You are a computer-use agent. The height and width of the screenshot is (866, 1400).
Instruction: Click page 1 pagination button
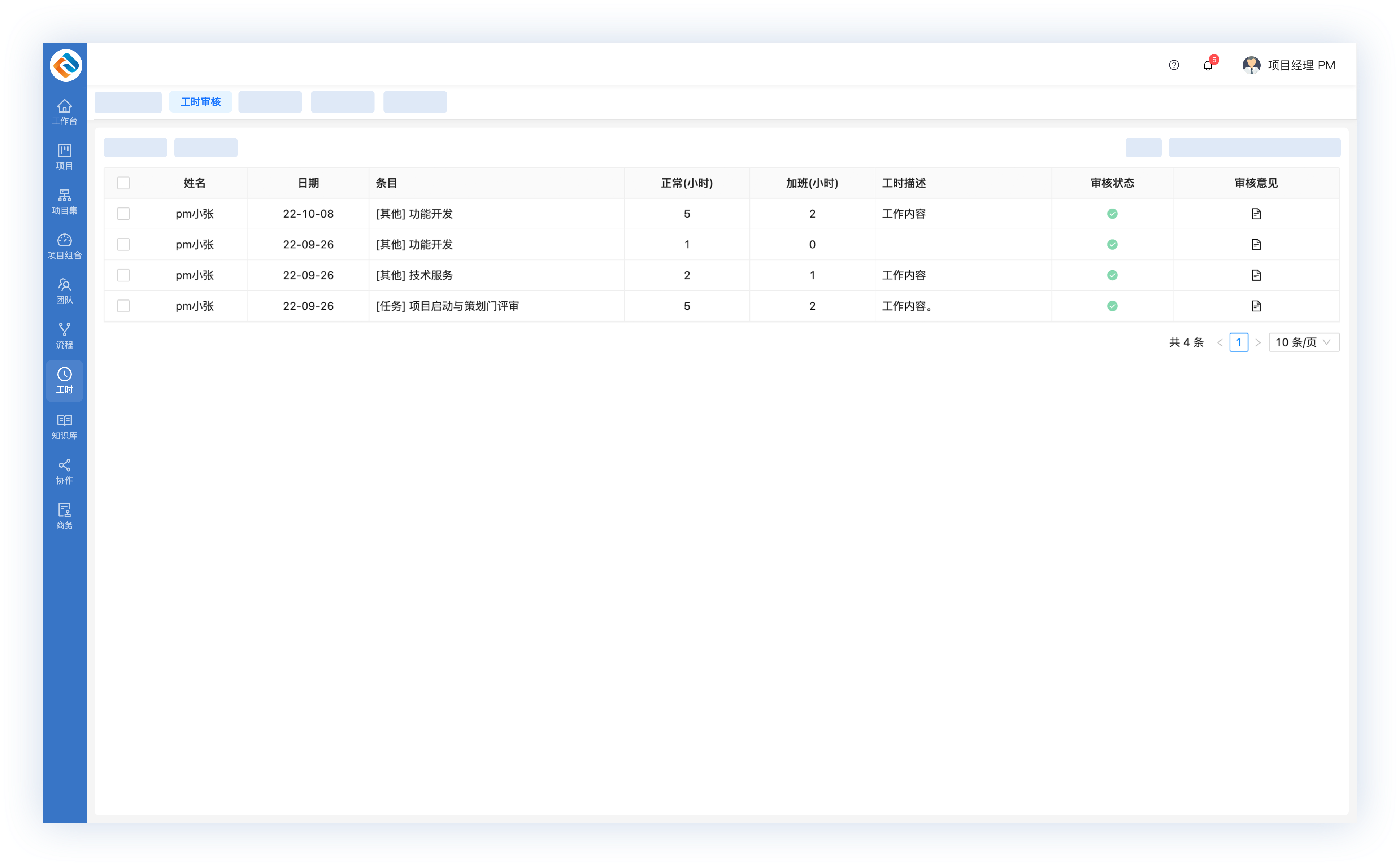1238,342
